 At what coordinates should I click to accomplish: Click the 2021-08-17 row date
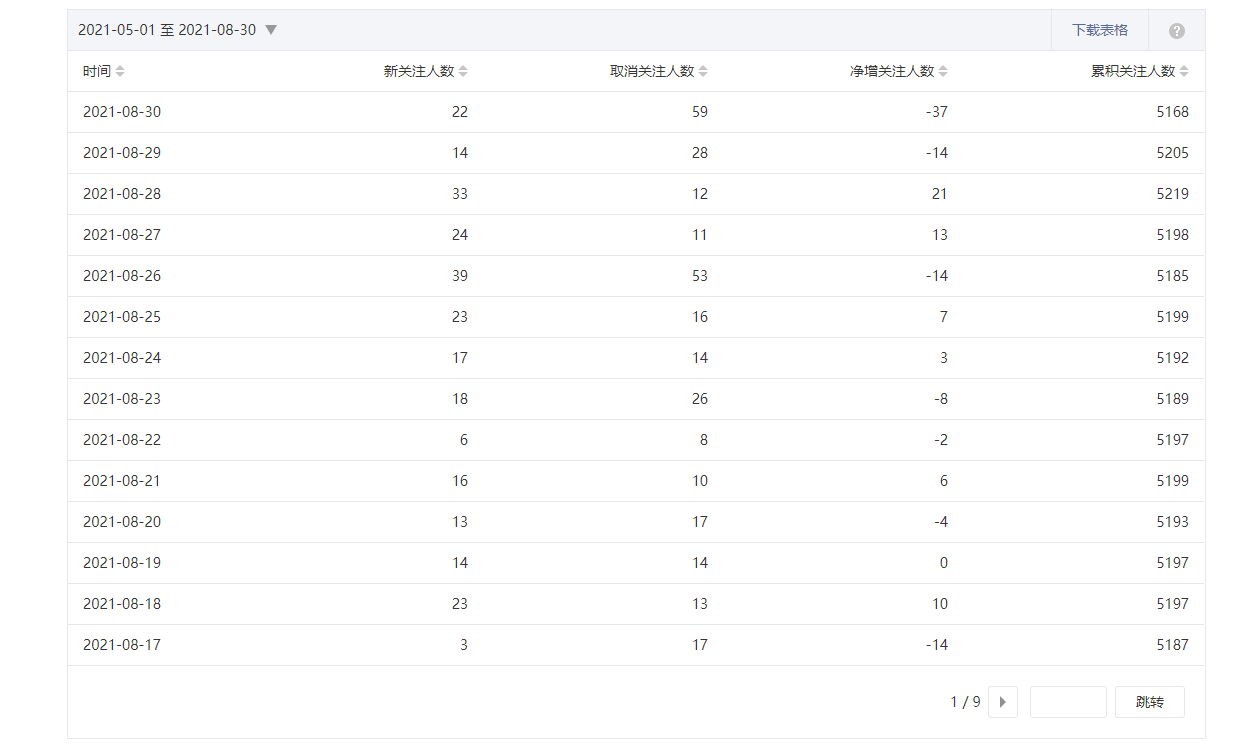coord(122,645)
